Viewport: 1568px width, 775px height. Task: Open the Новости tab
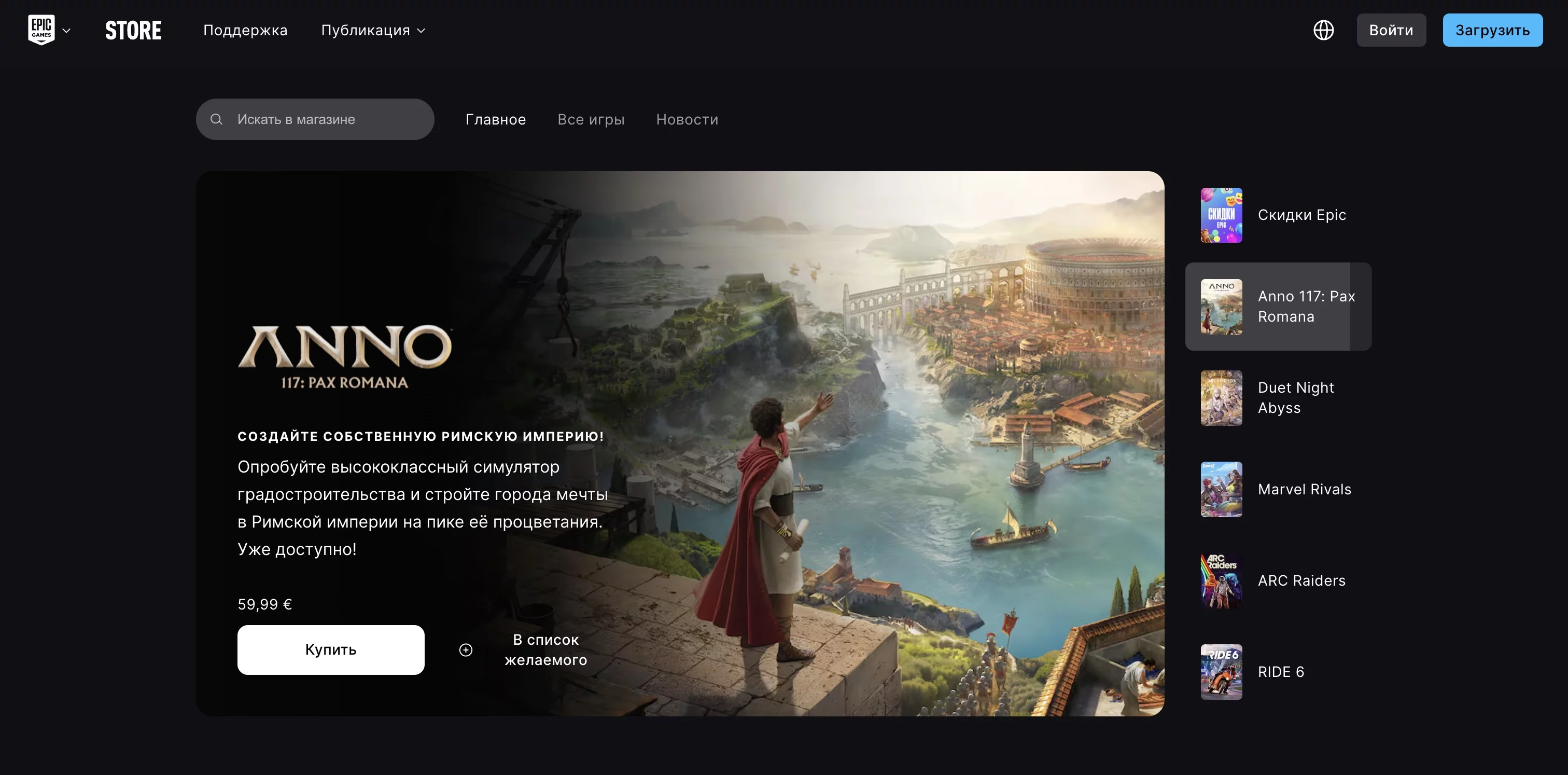(x=687, y=119)
